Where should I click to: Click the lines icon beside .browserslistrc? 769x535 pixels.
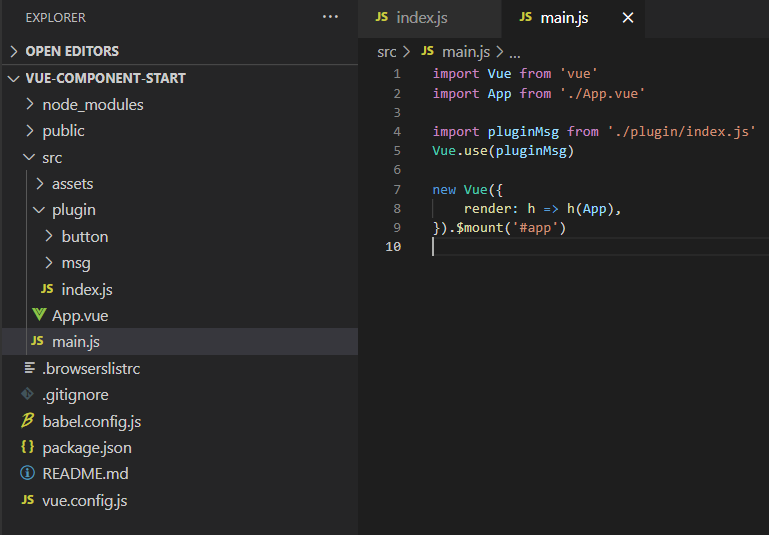point(29,368)
